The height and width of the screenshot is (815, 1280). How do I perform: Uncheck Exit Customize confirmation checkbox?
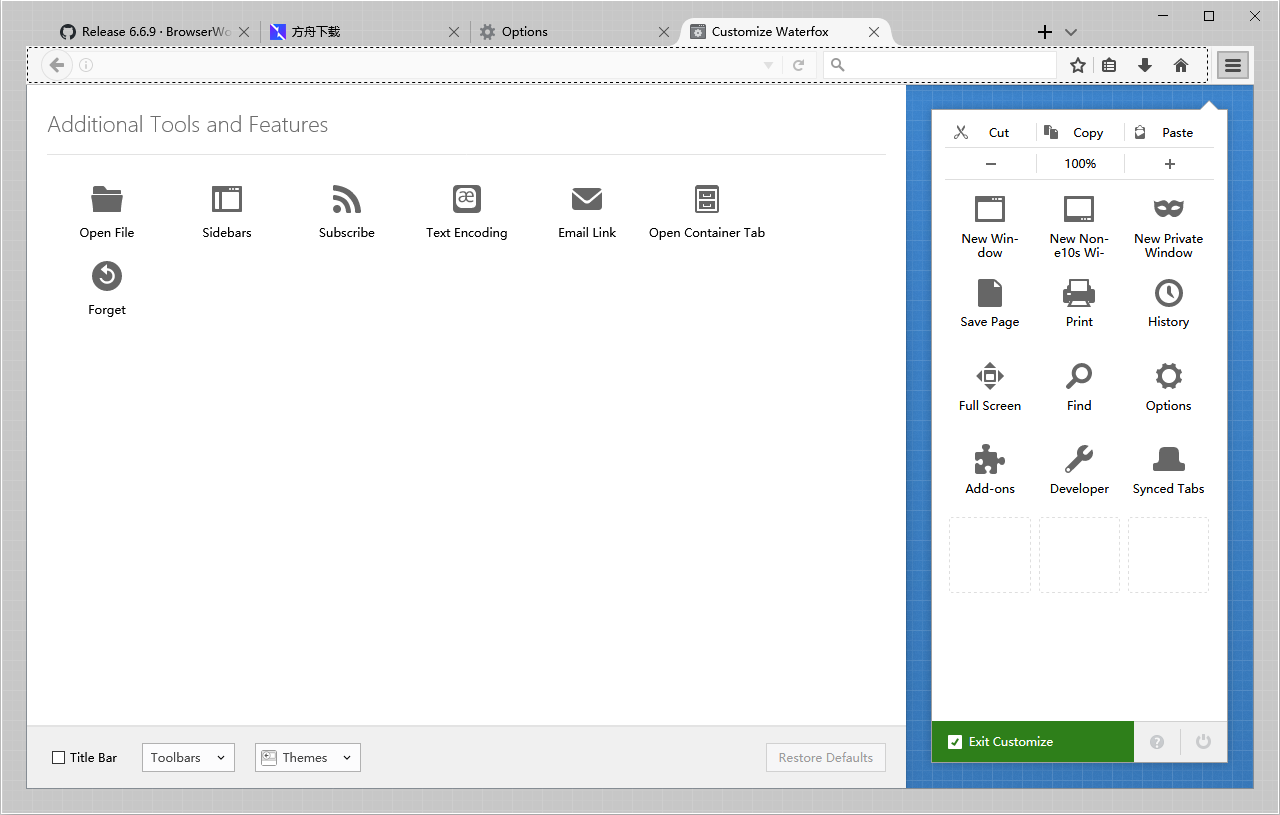point(955,741)
